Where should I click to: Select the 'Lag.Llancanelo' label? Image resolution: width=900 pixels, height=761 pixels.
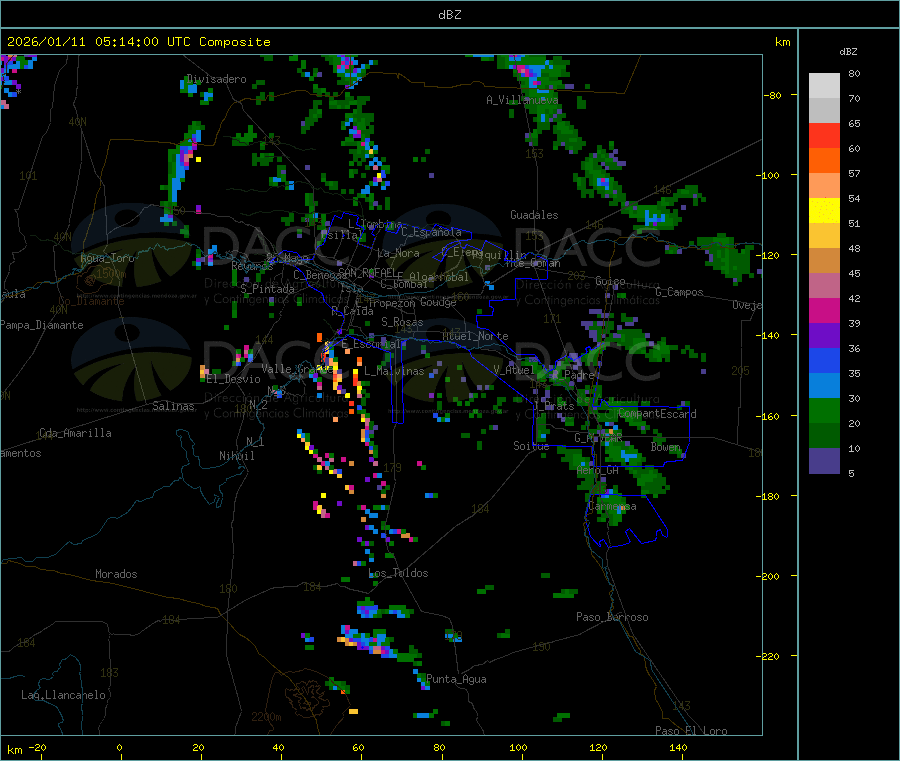pyautogui.click(x=64, y=696)
